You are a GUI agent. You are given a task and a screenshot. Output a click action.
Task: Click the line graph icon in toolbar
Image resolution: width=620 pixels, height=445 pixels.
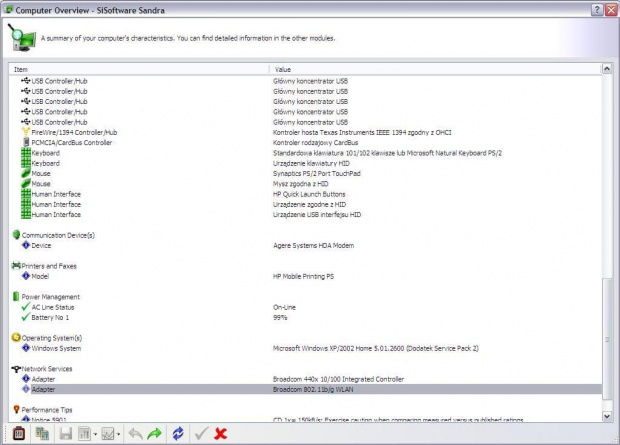tap(108, 434)
